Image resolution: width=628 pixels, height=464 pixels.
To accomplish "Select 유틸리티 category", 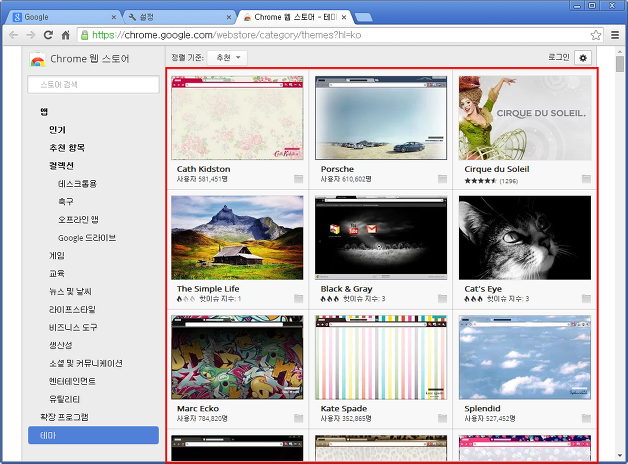I will pyautogui.click(x=64, y=399).
